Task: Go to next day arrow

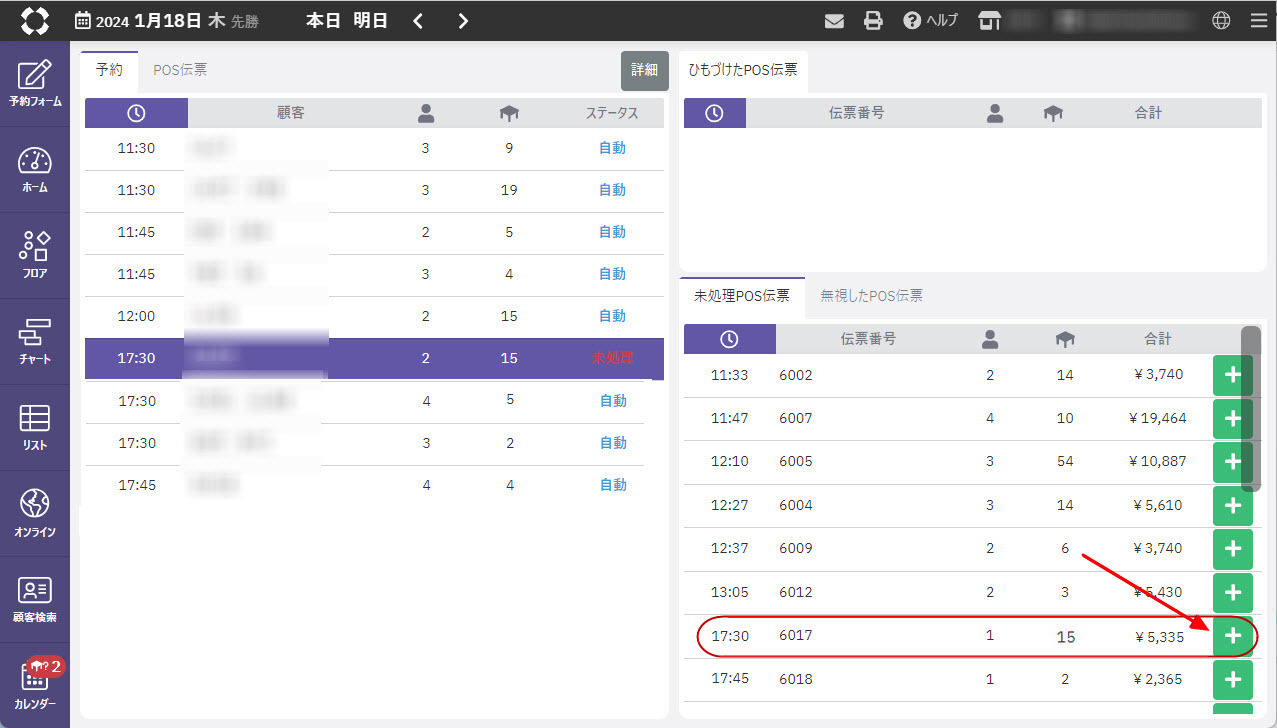Action: click(462, 21)
